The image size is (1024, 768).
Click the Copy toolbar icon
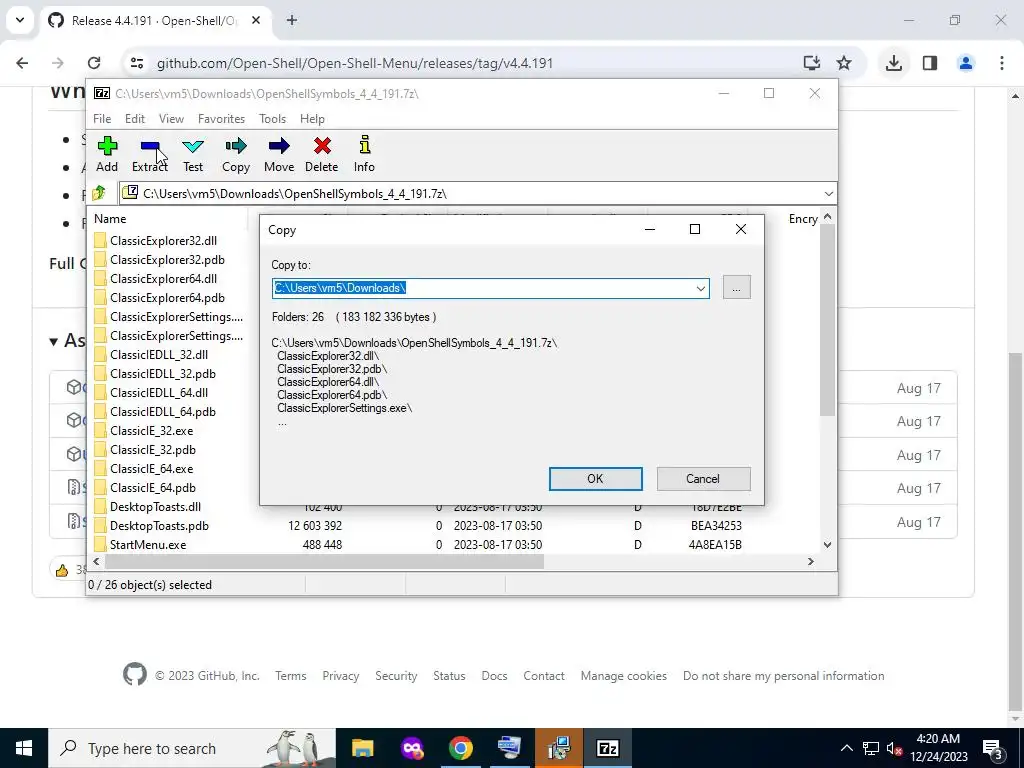click(x=236, y=154)
